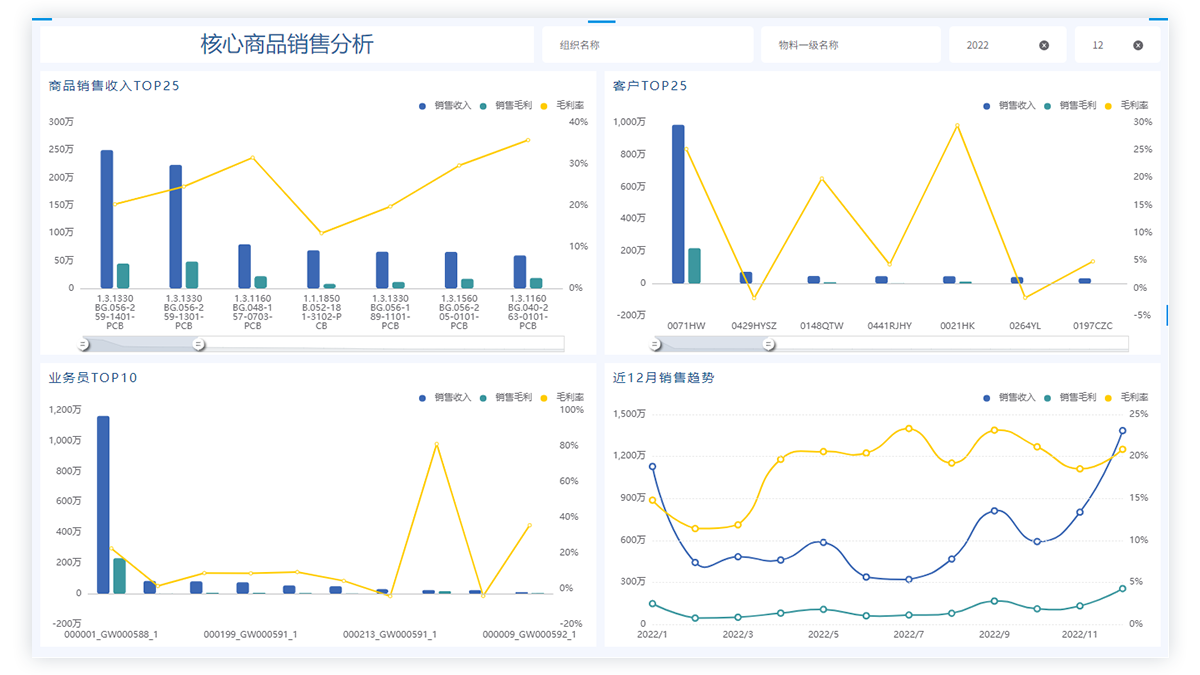Click the 1.1.1850 B.052-181-3102-PCB product label
1200x675 pixels.
point(321,312)
